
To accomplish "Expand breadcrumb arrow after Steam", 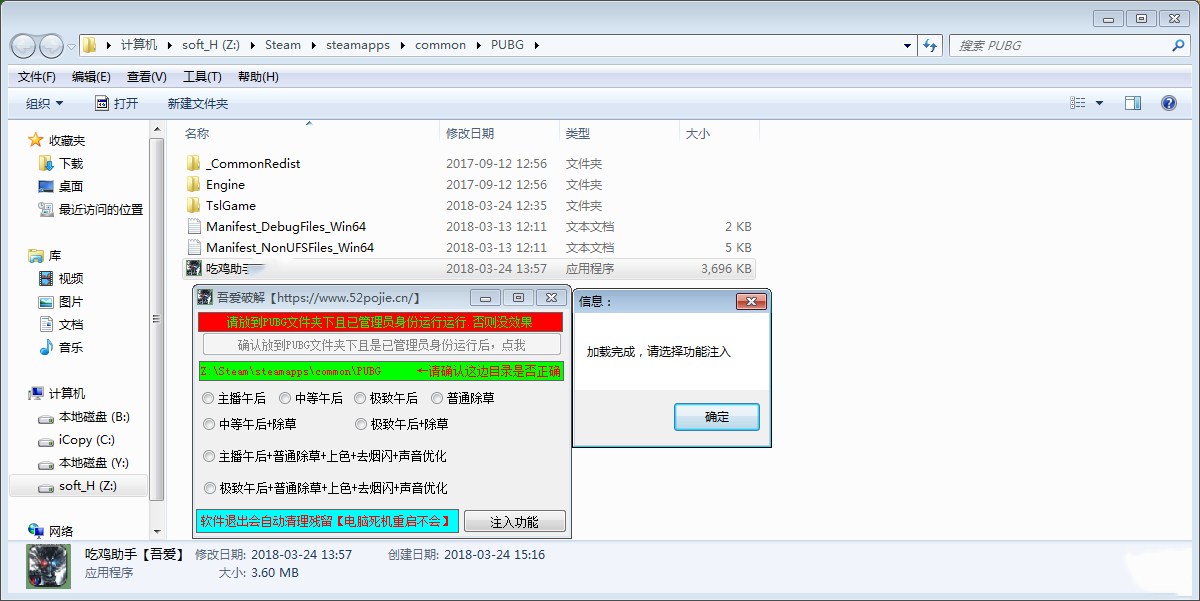I will click(x=313, y=45).
